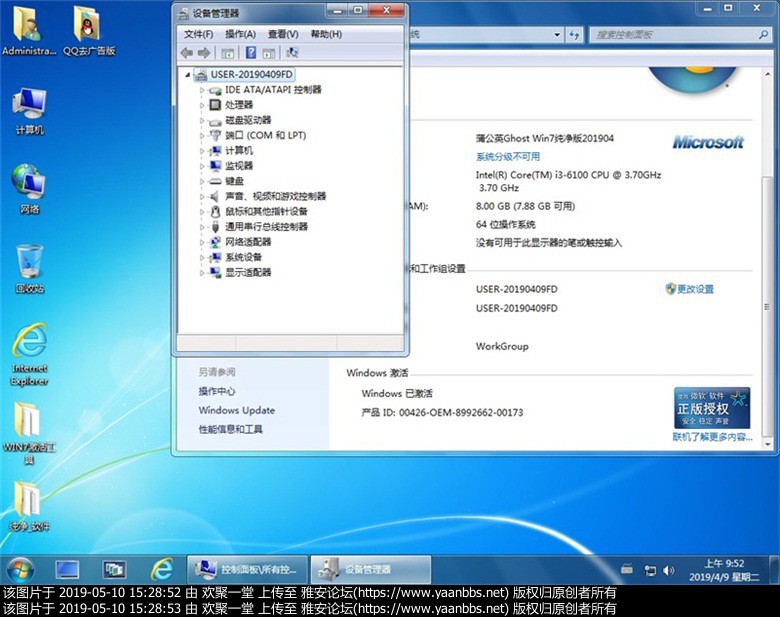
Task: Open 操作中心 in the sidebar
Action: point(217,391)
